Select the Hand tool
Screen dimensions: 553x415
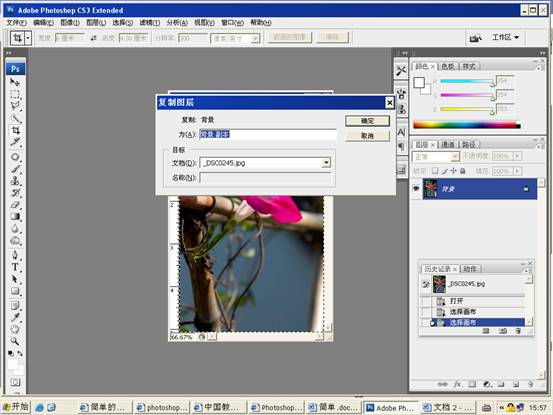[15, 329]
